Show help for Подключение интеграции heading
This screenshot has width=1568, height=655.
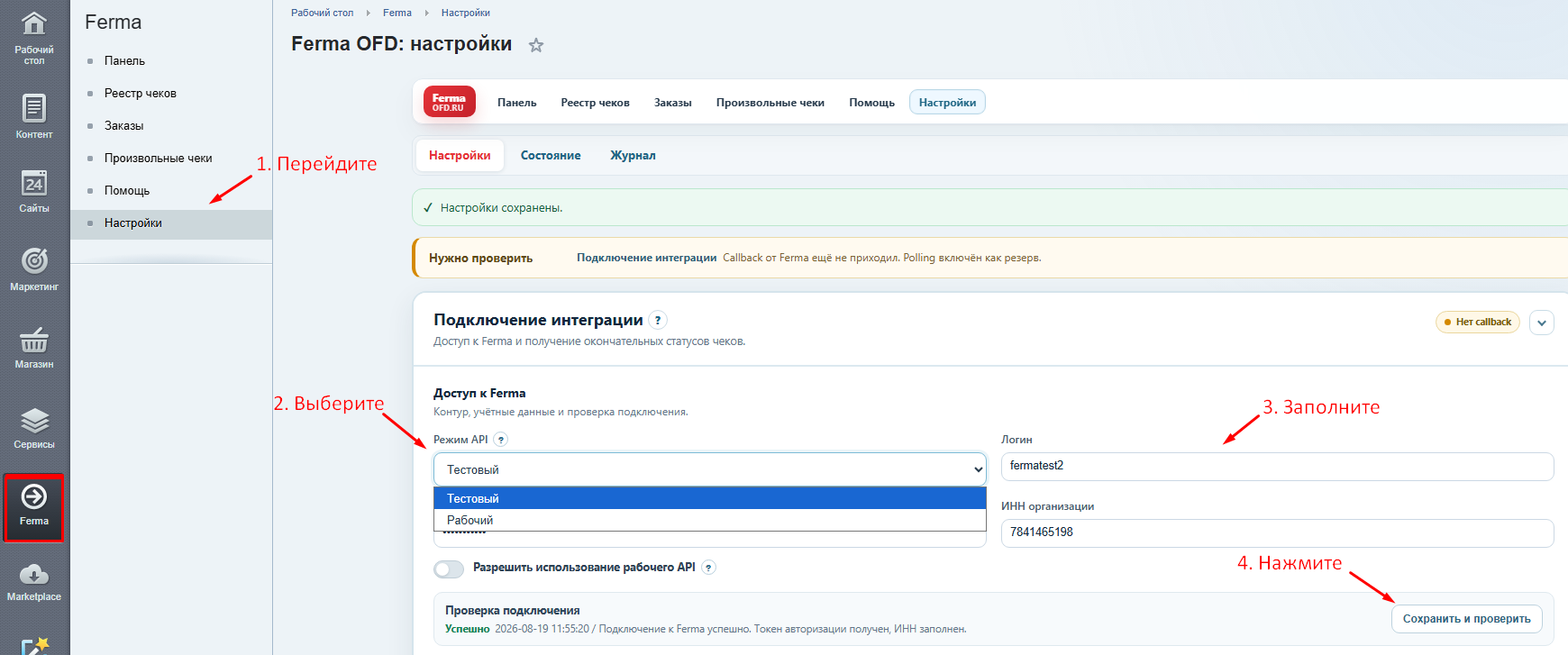click(x=658, y=320)
